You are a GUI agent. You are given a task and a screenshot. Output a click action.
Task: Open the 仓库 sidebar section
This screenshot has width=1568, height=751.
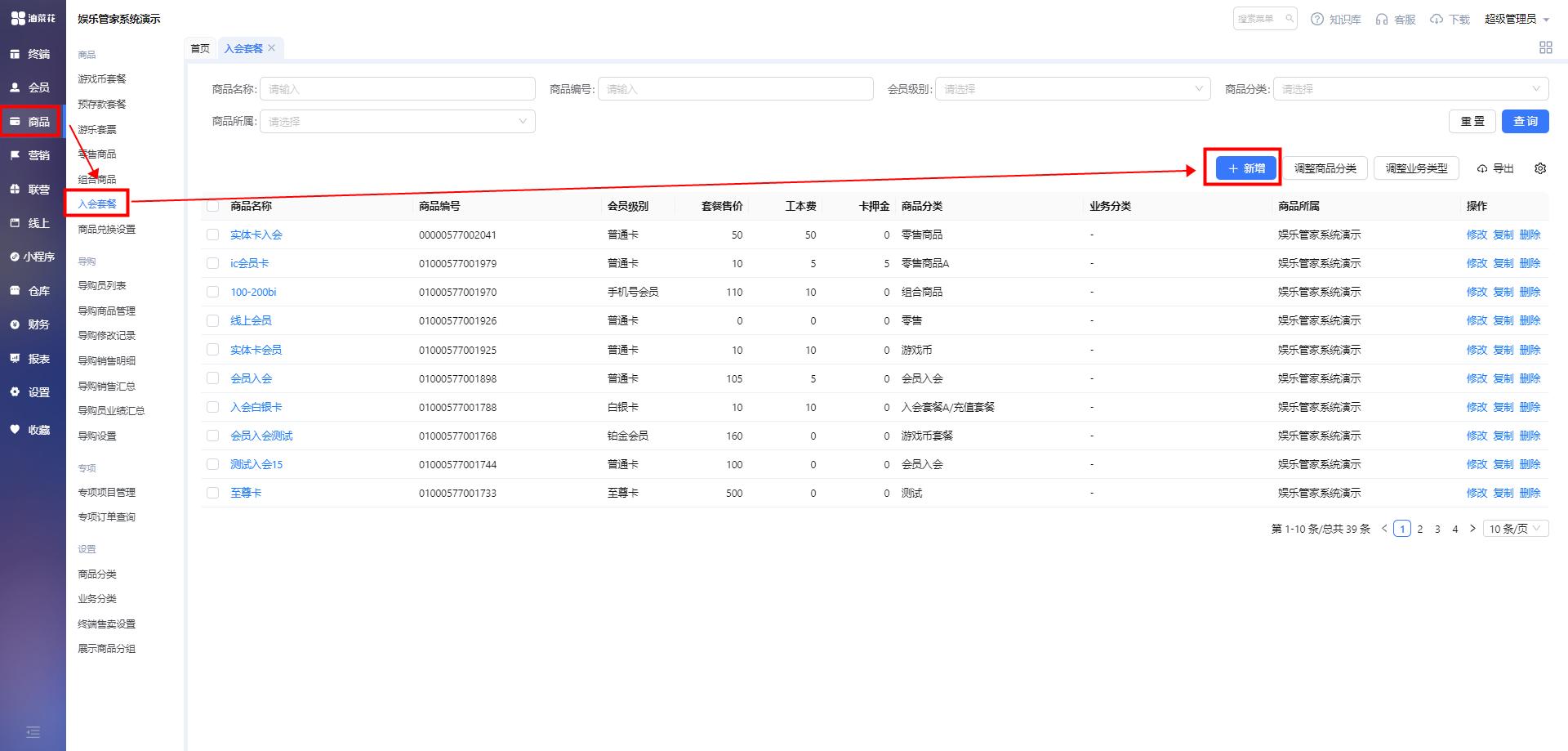[31, 291]
